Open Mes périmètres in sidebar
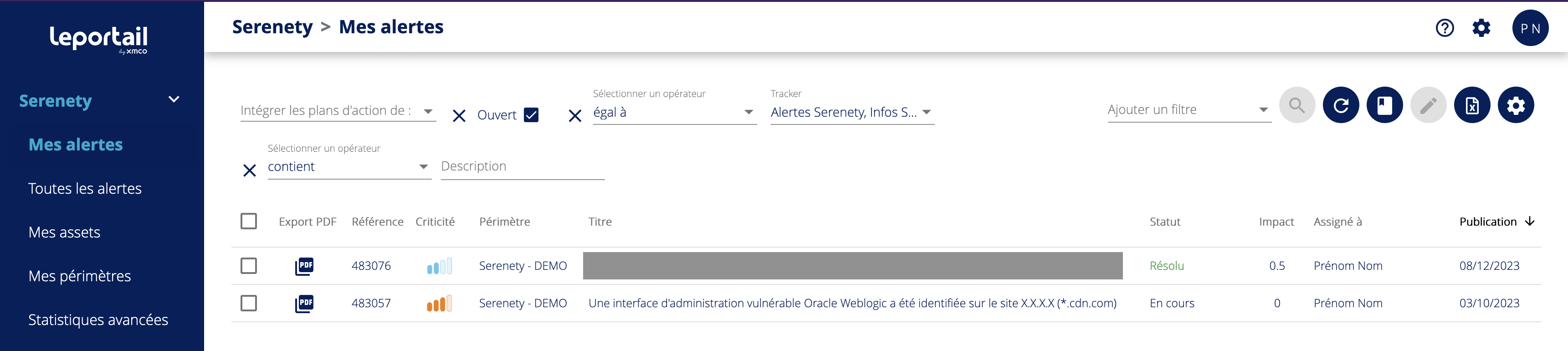Viewport: 1568px width, 351px height. click(x=79, y=277)
